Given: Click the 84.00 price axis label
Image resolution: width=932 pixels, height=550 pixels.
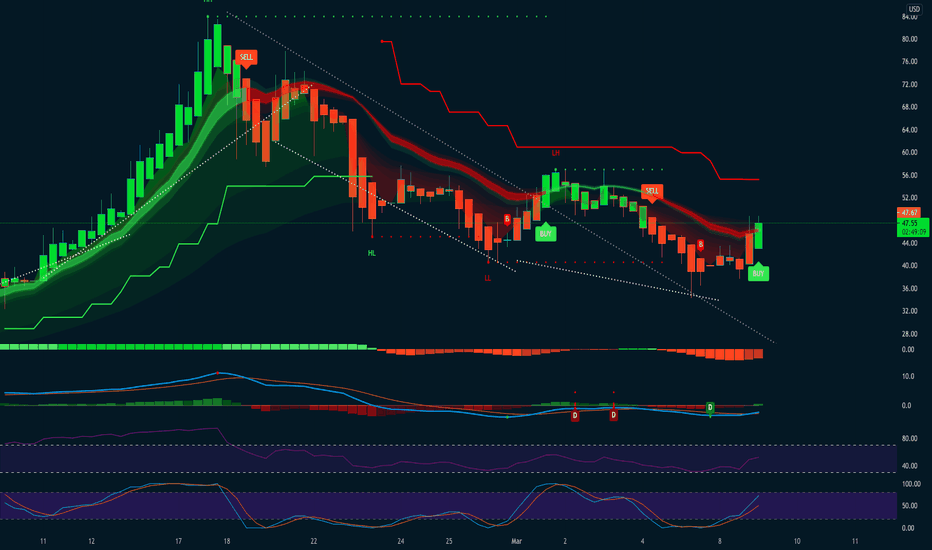Looking at the screenshot, I should tap(909, 17).
